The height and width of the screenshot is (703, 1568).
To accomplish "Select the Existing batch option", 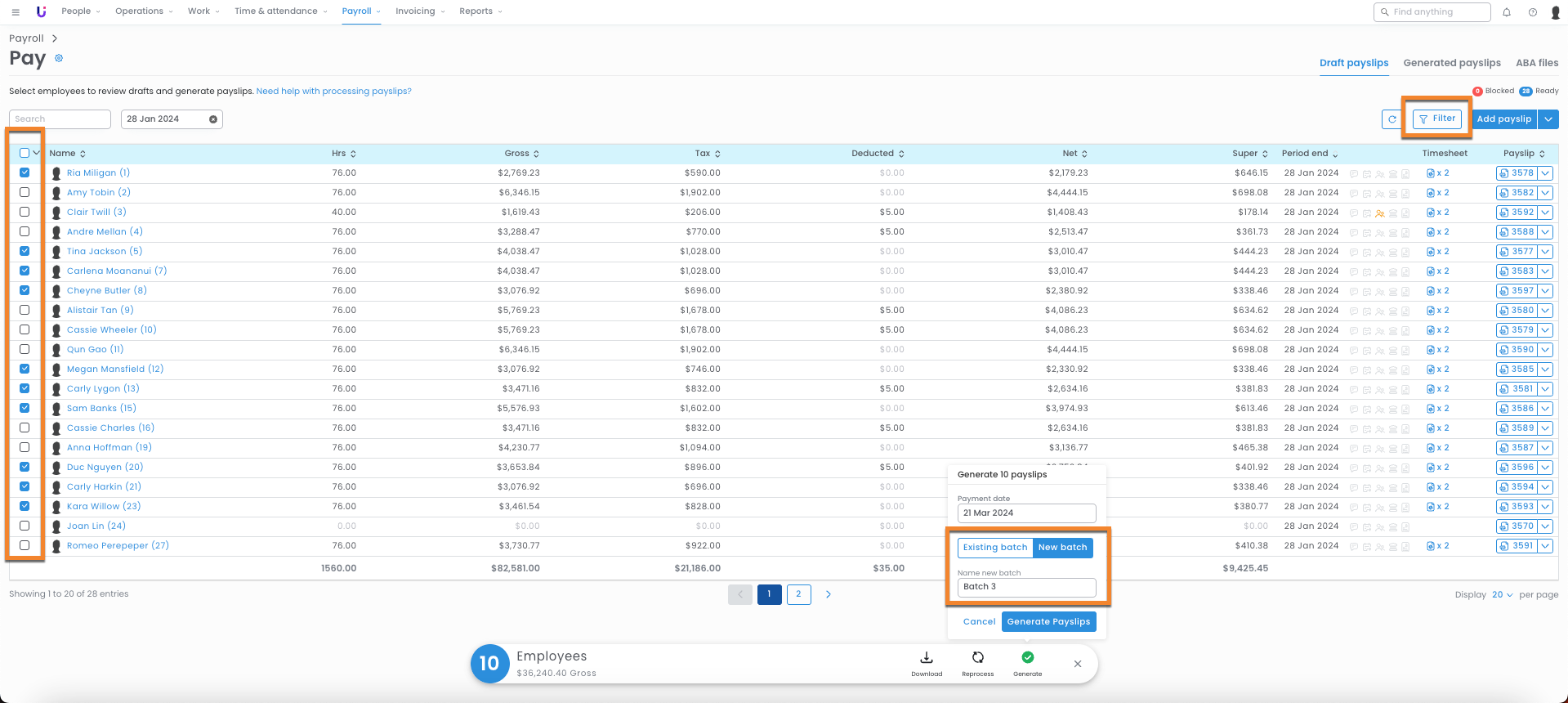I will 995,548.
